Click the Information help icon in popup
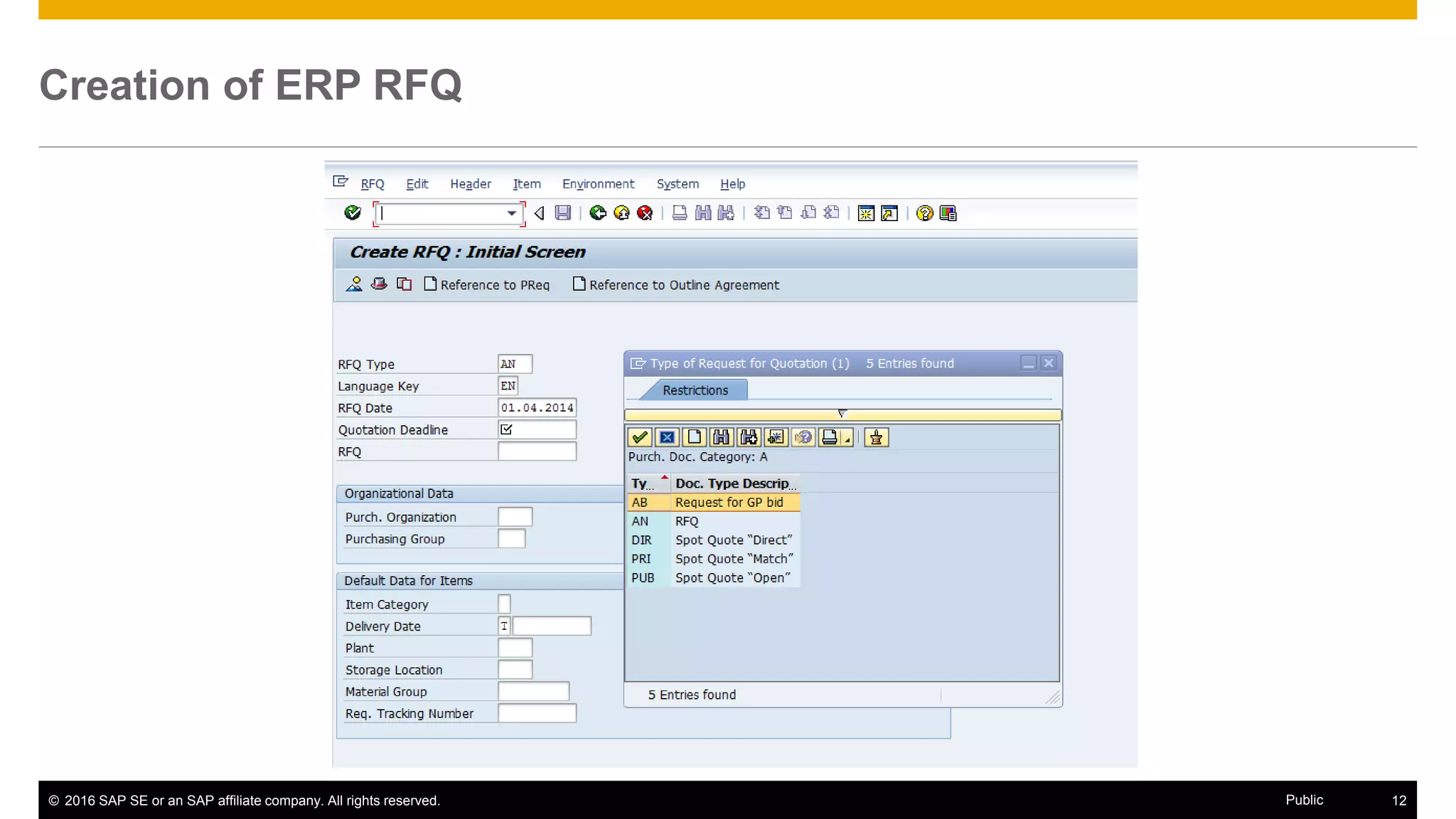This screenshot has width=1456, height=819. (803, 437)
